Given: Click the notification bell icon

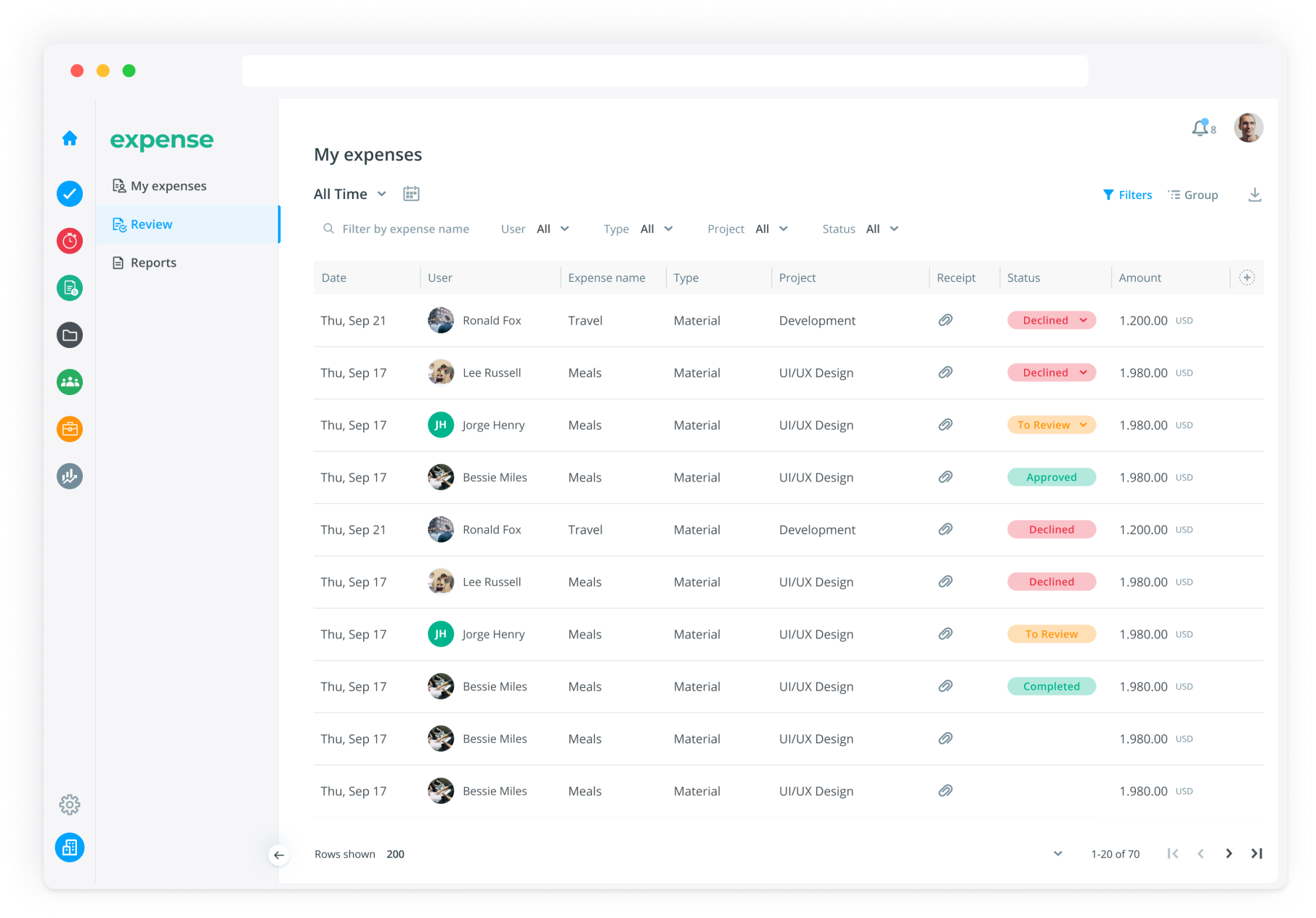Looking at the screenshot, I should (1200, 129).
